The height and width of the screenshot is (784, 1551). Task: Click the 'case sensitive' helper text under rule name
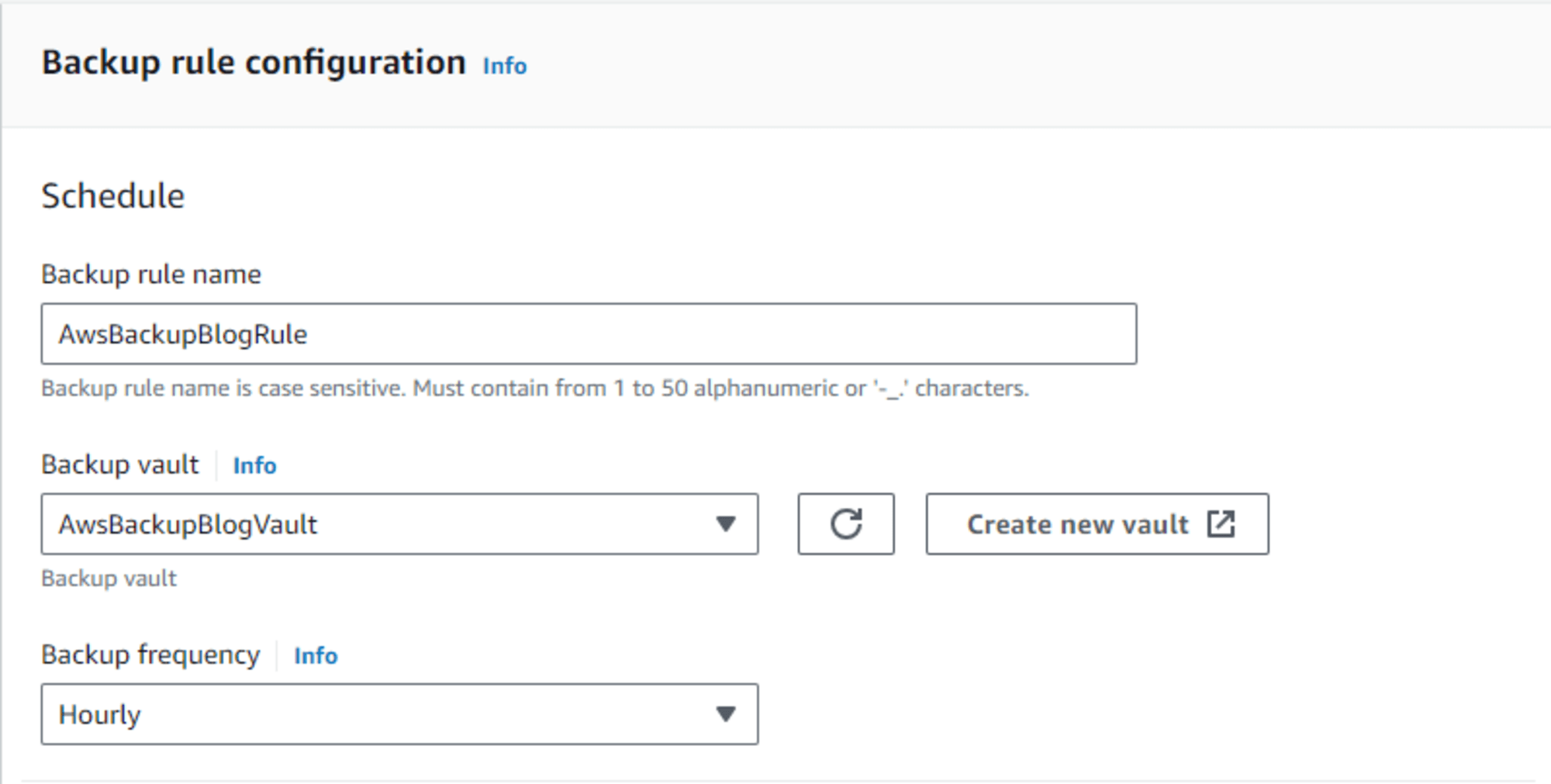pos(535,388)
